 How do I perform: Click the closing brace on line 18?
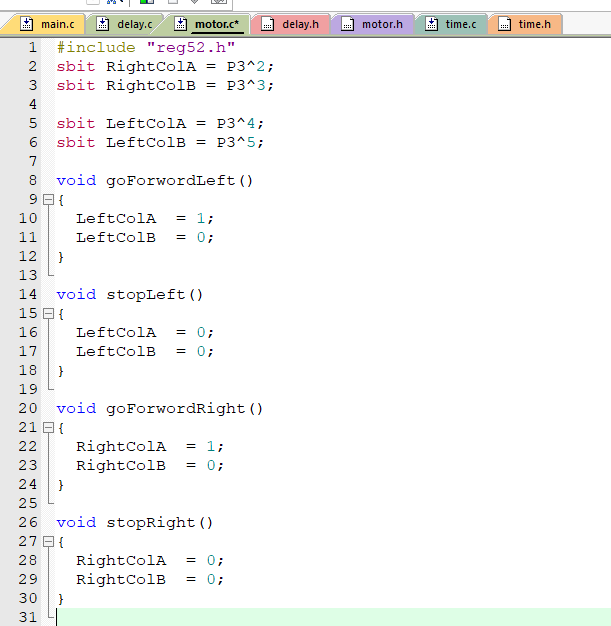pos(61,370)
